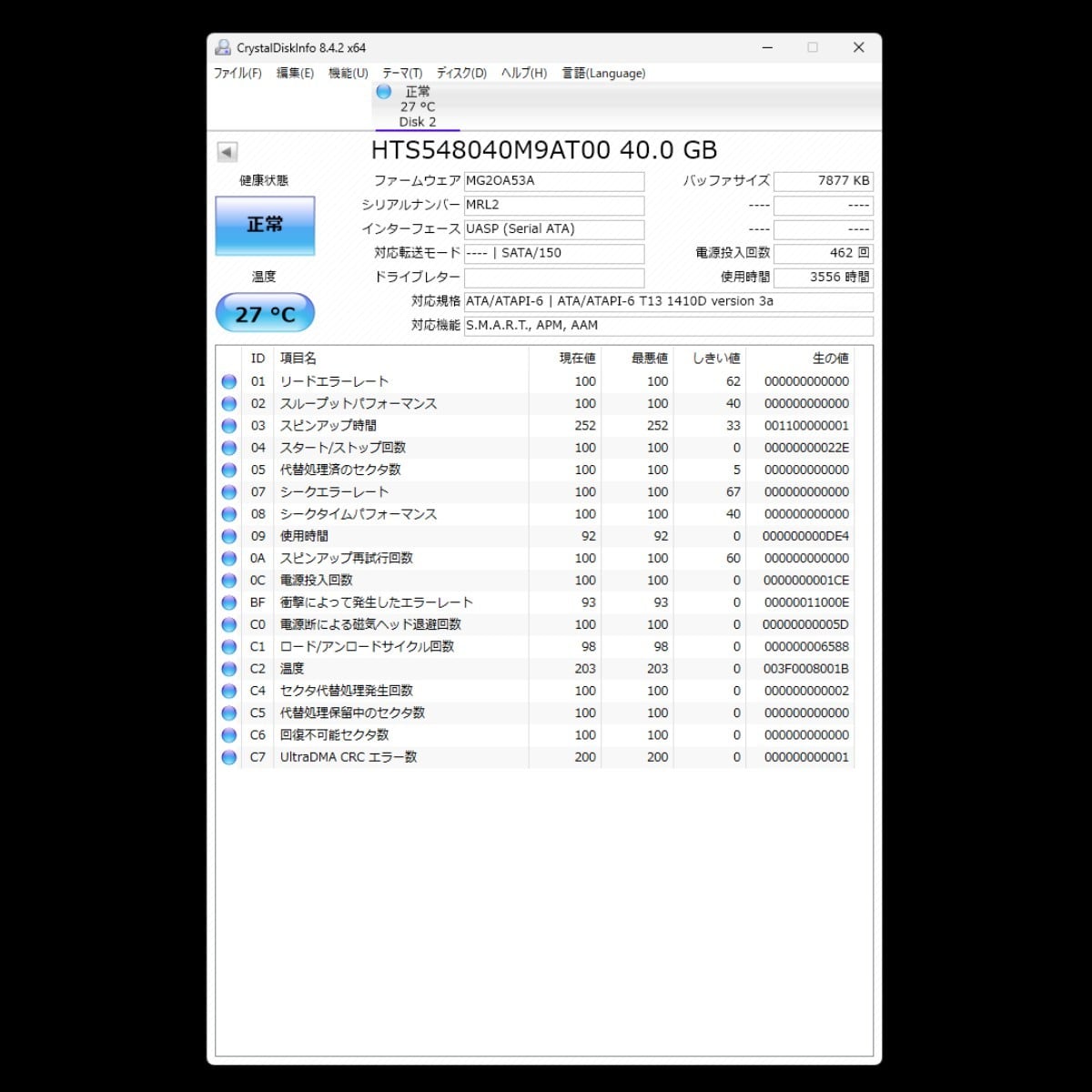Click the serial number field MRL2
The image size is (1092, 1092).
click(x=554, y=206)
